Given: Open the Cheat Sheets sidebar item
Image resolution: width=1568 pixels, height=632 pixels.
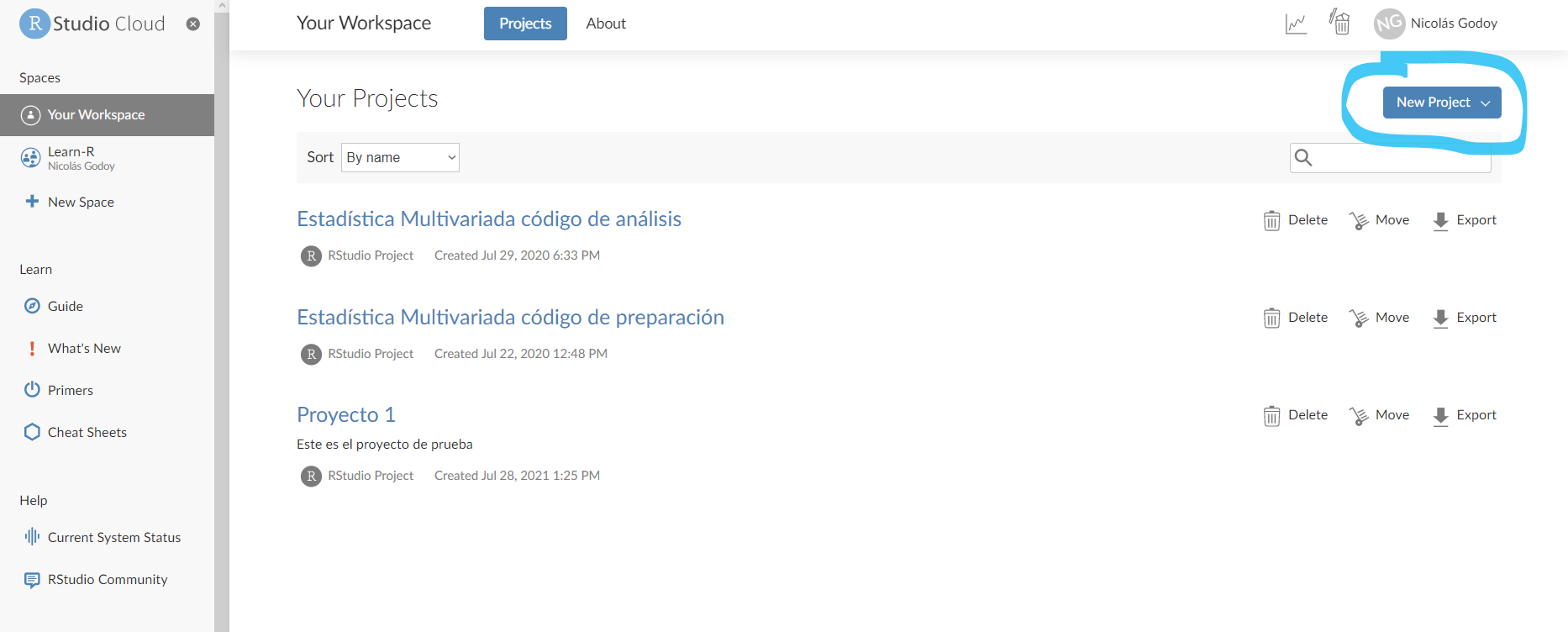Looking at the screenshot, I should (x=87, y=432).
